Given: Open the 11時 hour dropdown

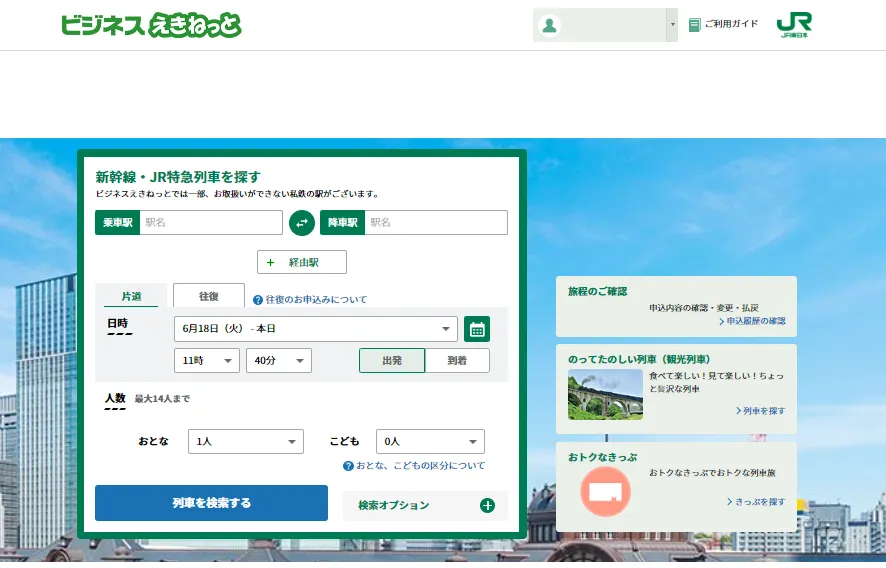Looking at the screenshot, I should 207,361.
